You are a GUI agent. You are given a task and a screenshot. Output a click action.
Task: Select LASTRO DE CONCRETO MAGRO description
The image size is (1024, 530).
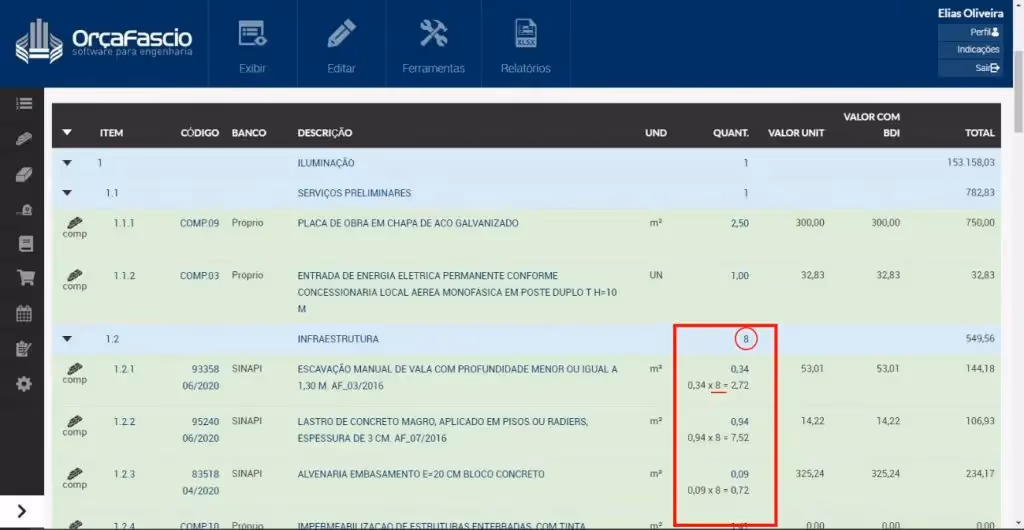443,430
